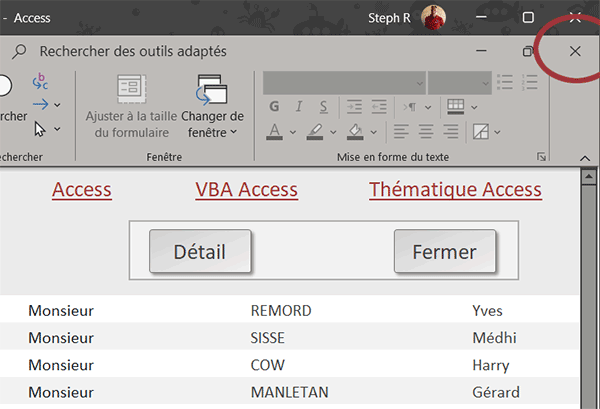Minimize the inner form window

pyautogui.click(x=481, y=51)
